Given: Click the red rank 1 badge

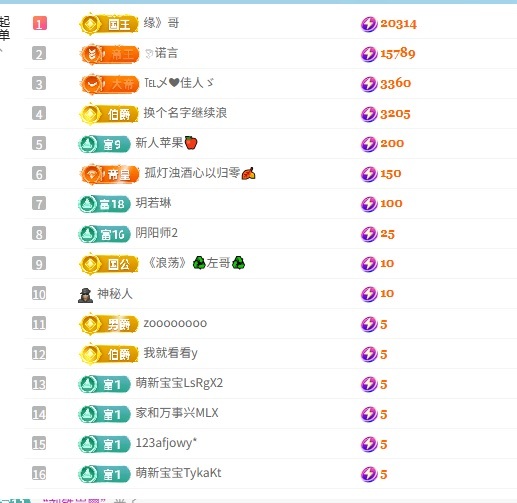Looking at the screenshot, I should (40, 23).
